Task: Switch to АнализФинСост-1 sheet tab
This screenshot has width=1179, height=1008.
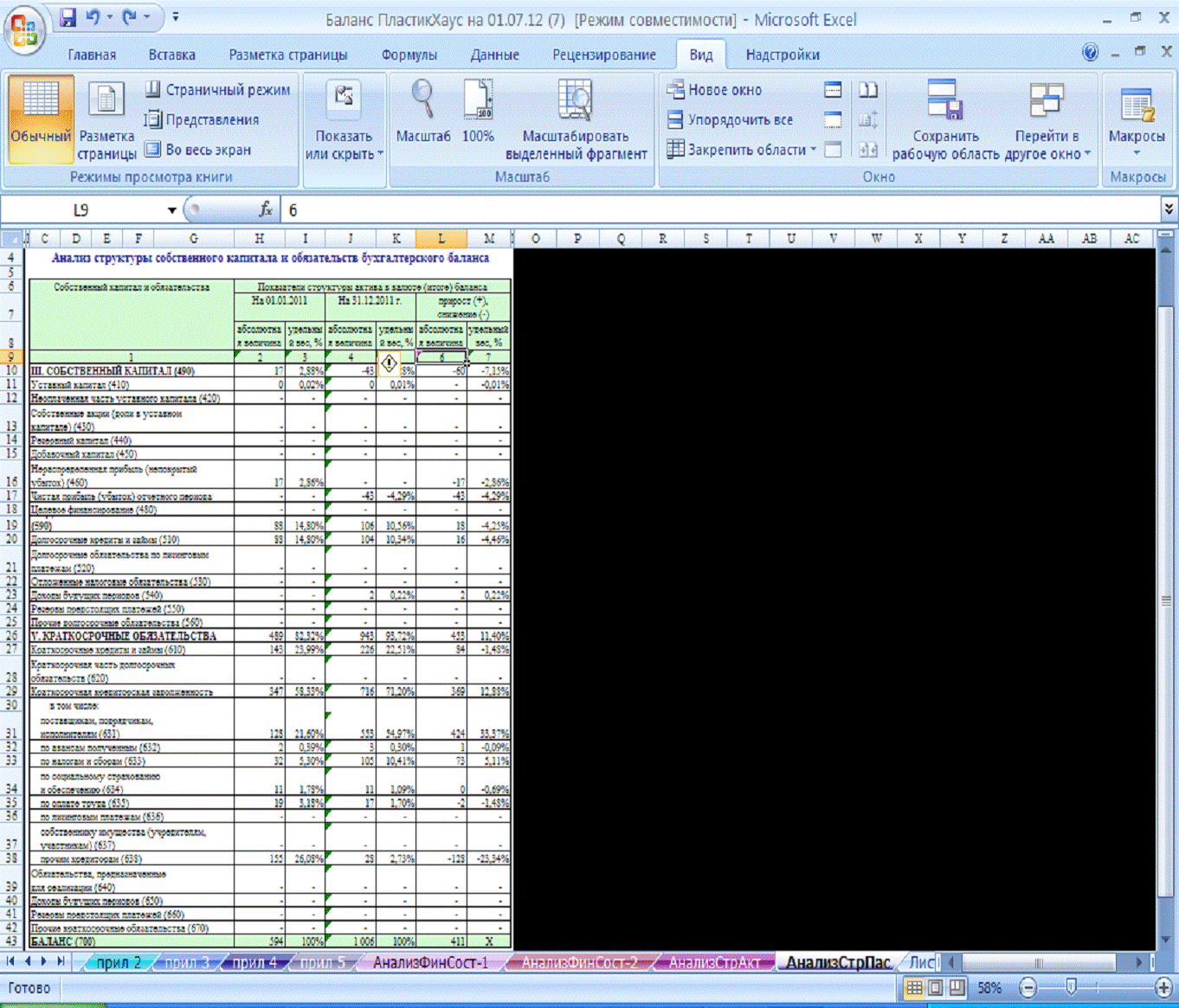Action: 430,962
